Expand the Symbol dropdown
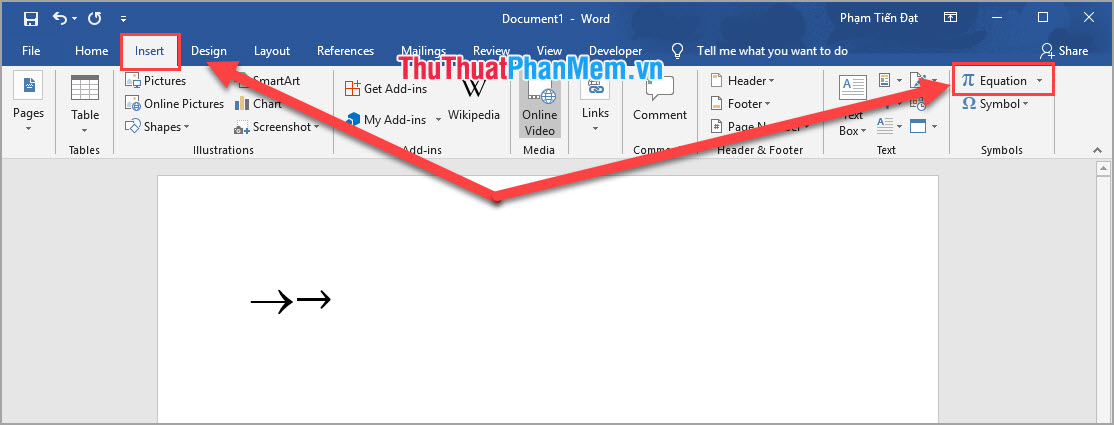This screenshot has height=425, width=1114. [1027, 104]
